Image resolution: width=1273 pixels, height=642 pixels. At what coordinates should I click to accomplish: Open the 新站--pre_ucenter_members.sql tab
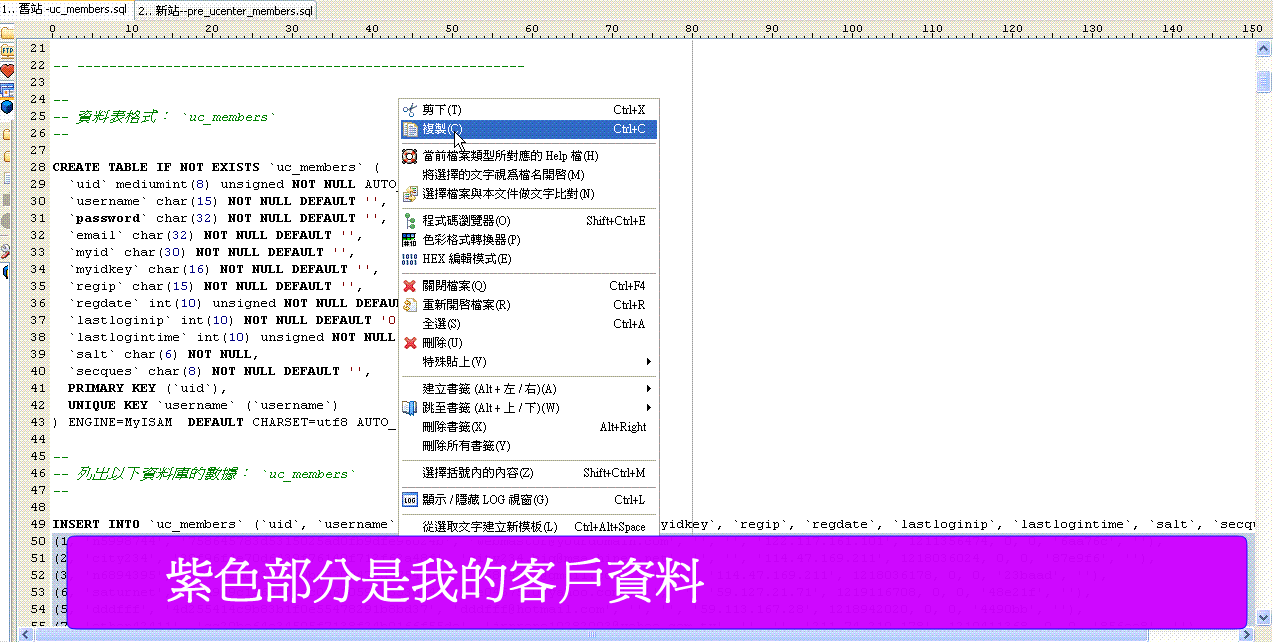225,11
